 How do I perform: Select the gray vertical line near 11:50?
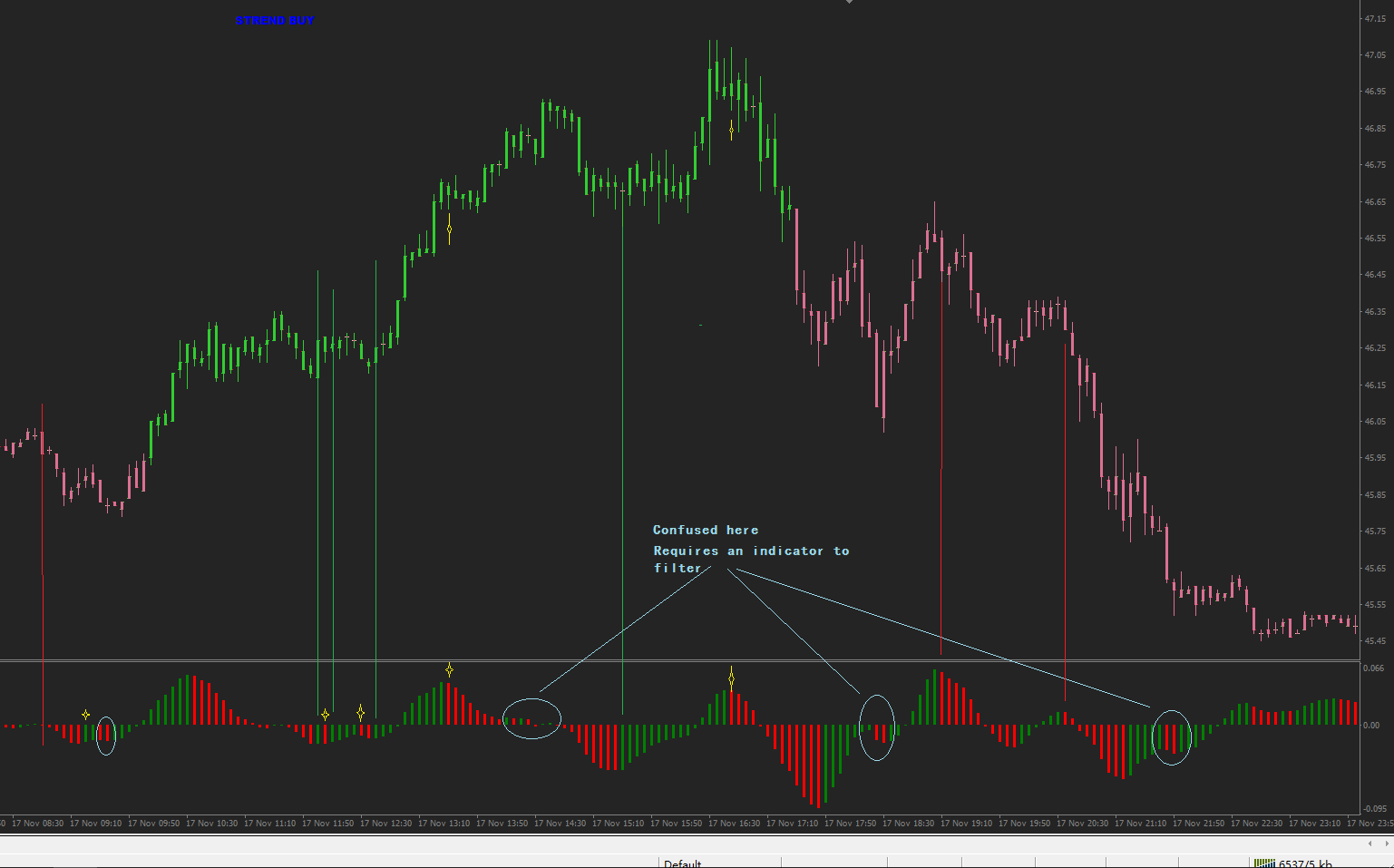[333, 501]
